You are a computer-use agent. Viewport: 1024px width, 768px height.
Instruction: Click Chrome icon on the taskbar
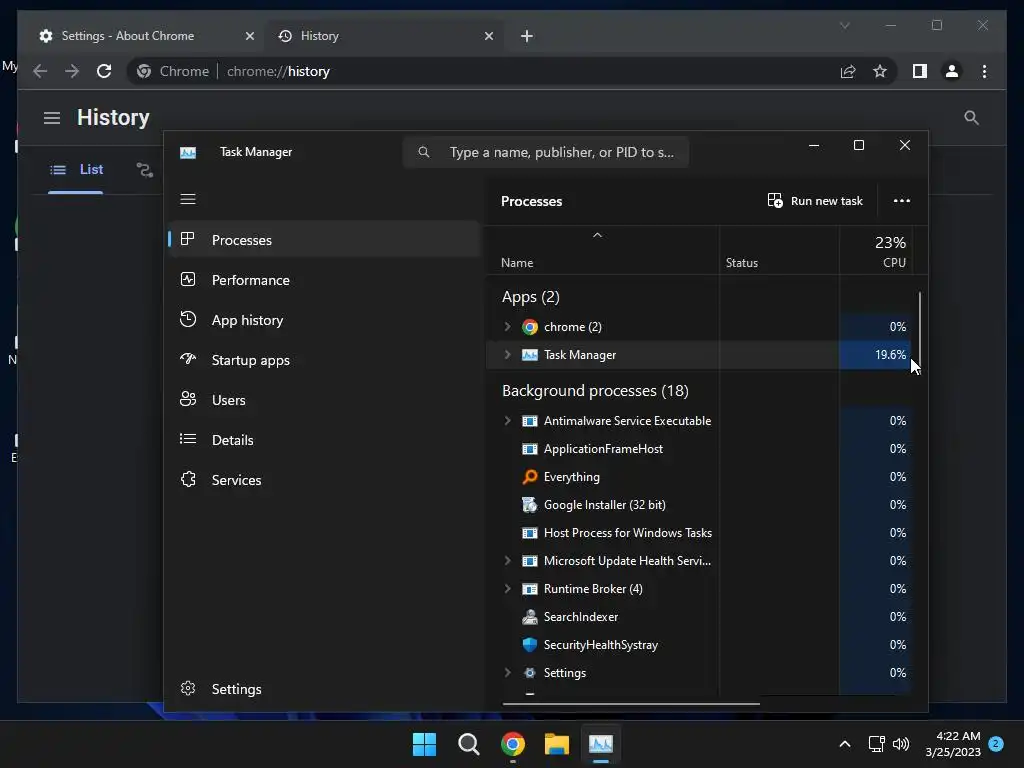pos(513,744)
